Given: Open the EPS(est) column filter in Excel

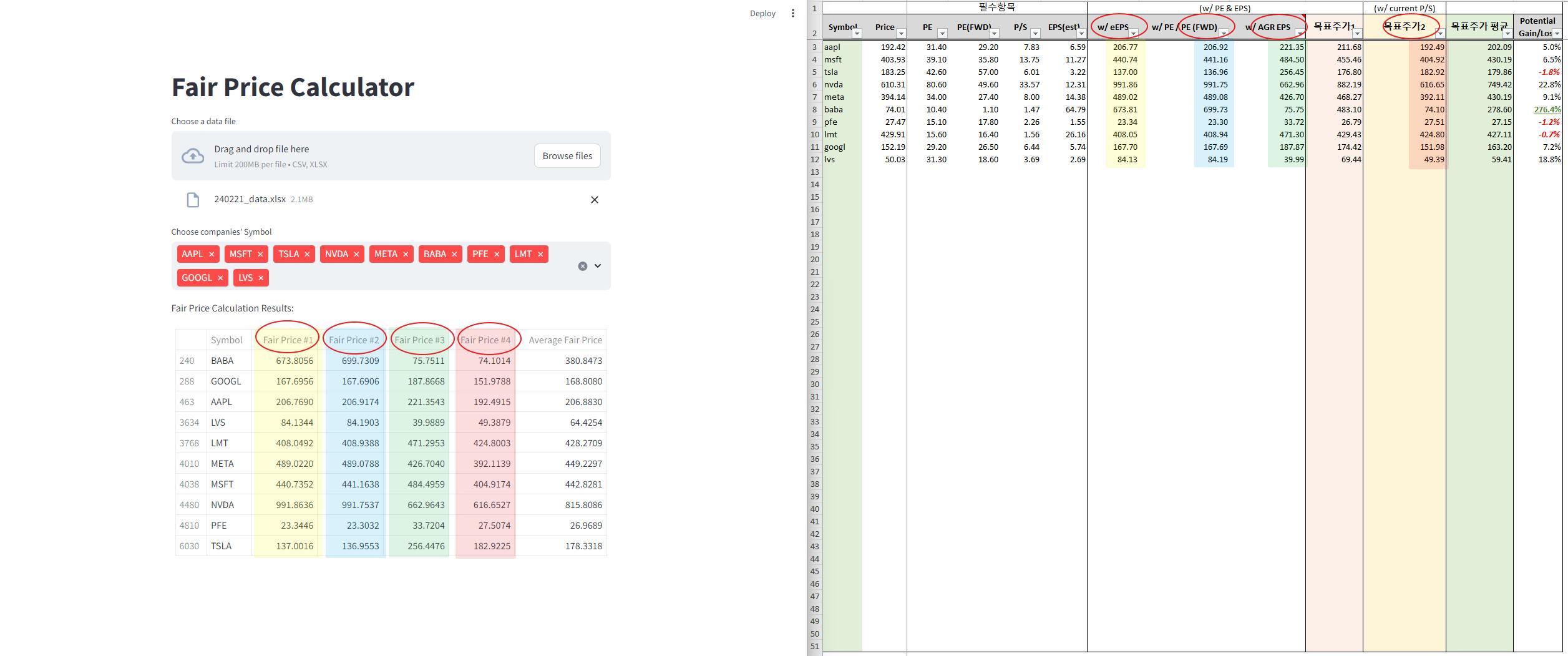Looking at the screenshot, I should 1081,33.
